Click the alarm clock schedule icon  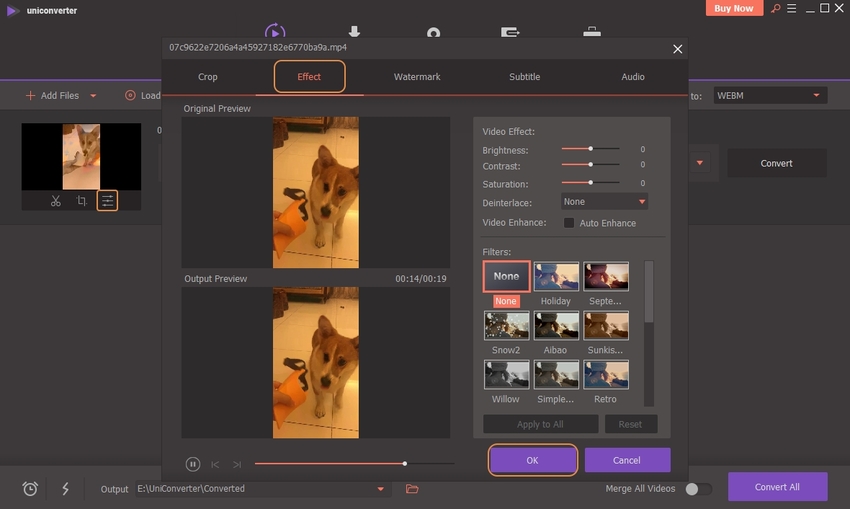click(31, 489)
